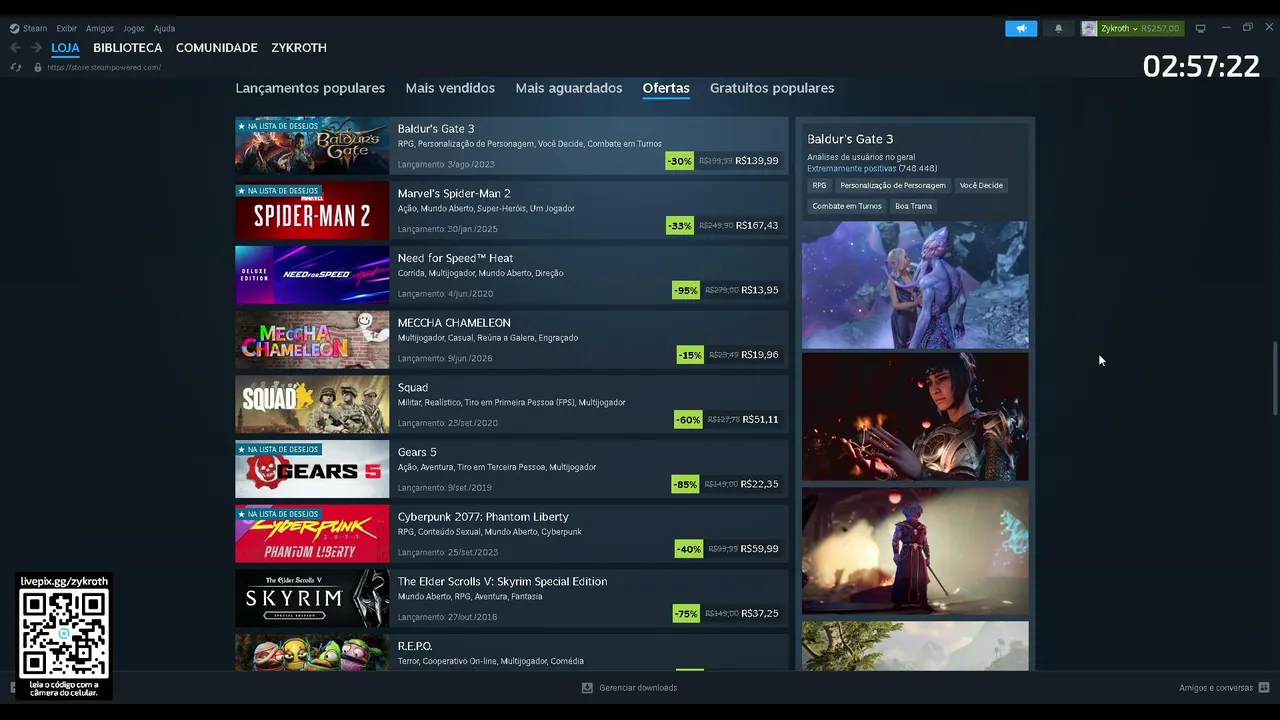Click Spider-Man 2 price R$167,43
The width and height of the screenshot is (1280, 720).
click(x=756, y=226)
